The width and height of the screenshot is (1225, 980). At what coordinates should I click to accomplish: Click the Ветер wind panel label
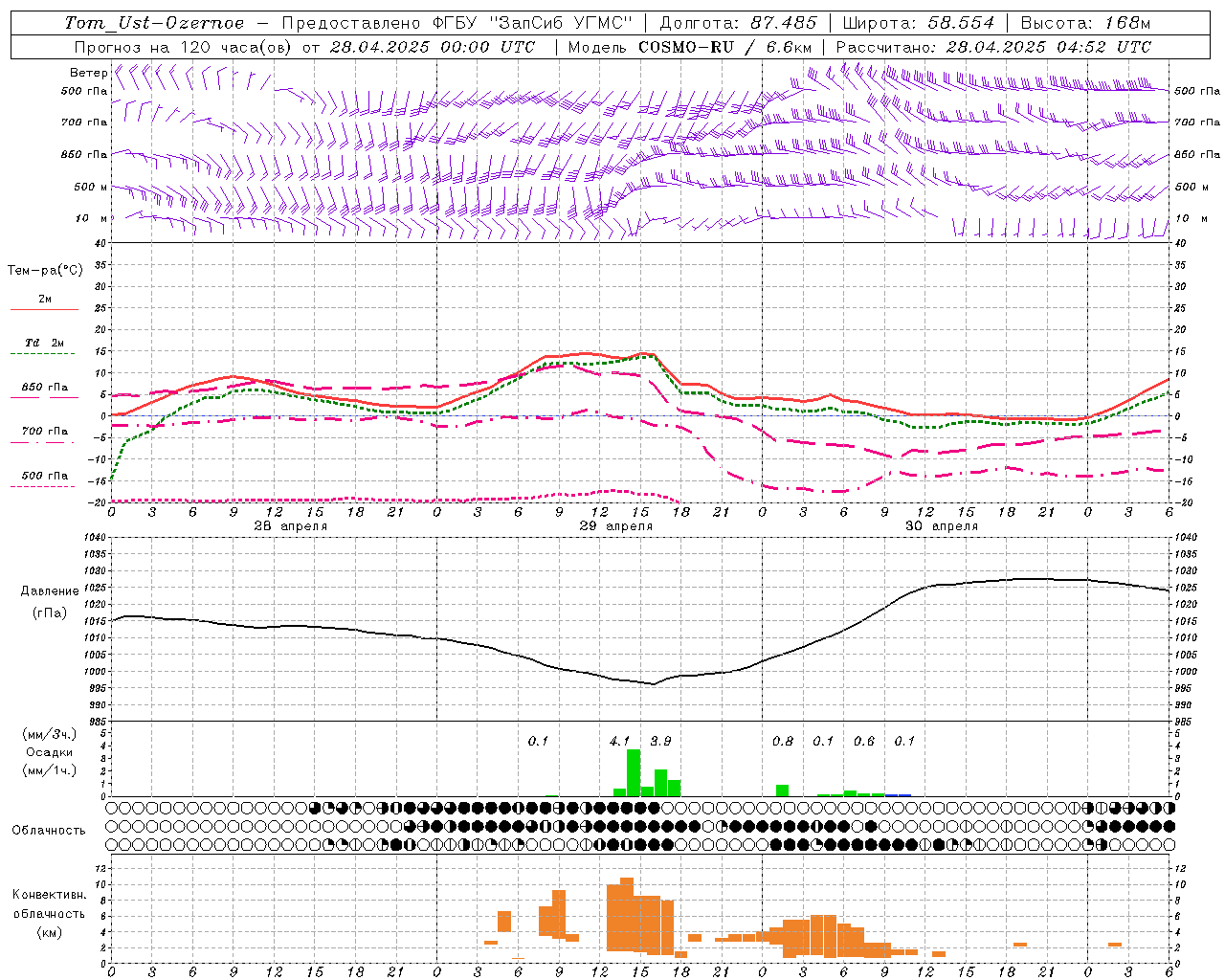point(88,73)
